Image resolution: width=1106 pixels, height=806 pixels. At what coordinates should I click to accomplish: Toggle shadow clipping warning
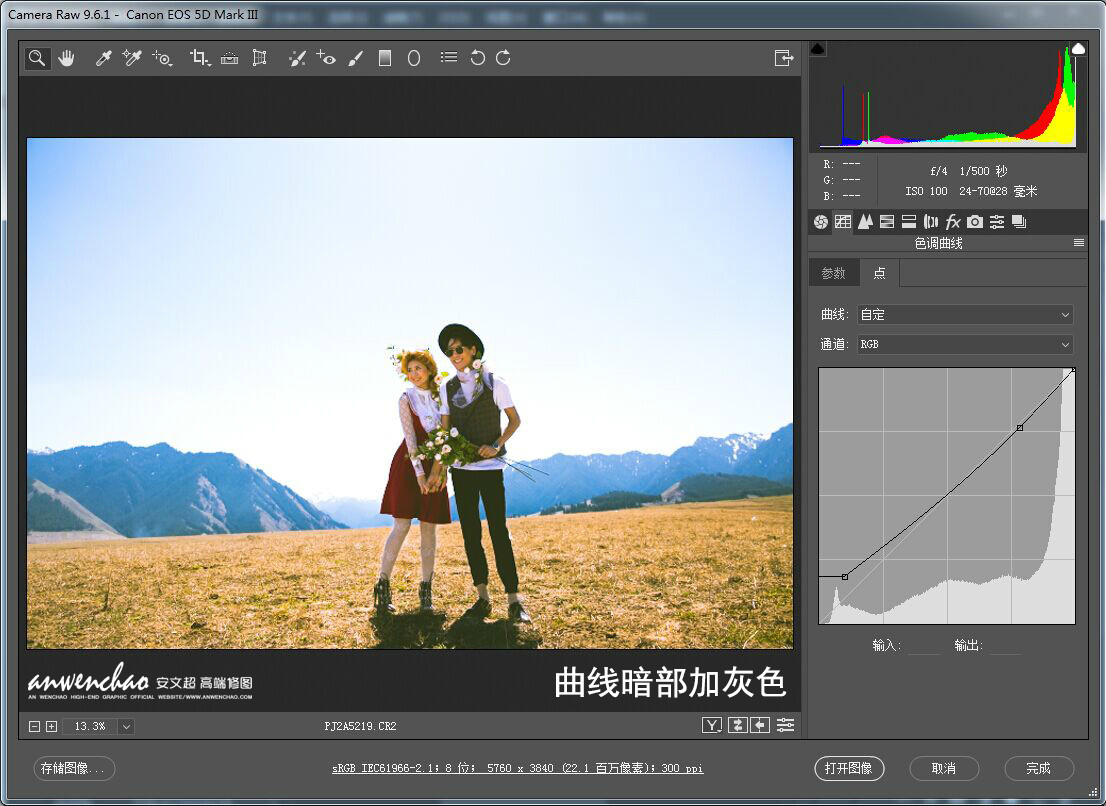pyautogui.click(x=818, y=49)
